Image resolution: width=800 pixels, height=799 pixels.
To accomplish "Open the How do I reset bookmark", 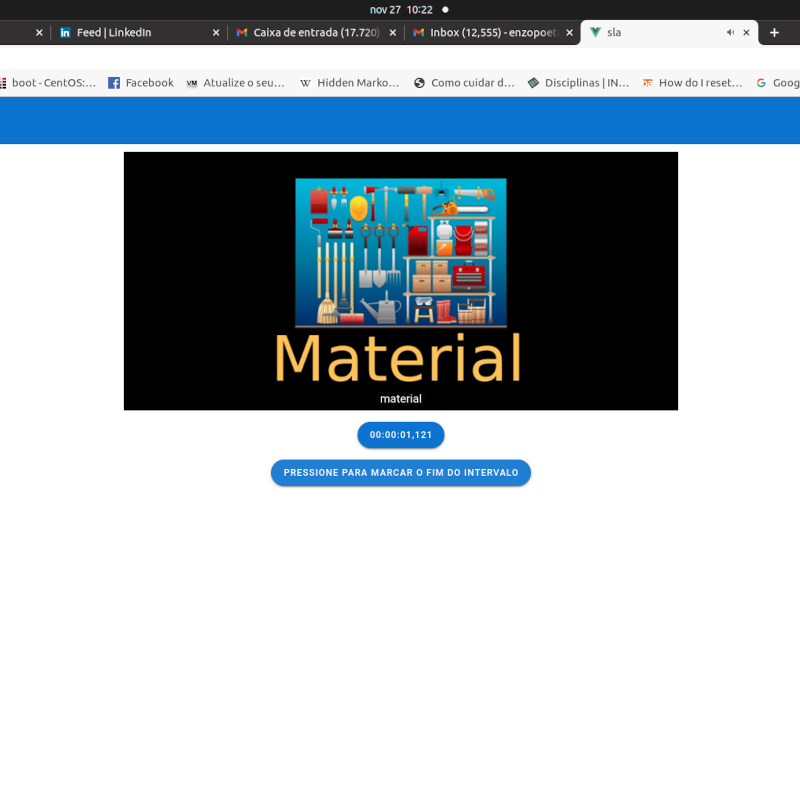I will point(692,83).
